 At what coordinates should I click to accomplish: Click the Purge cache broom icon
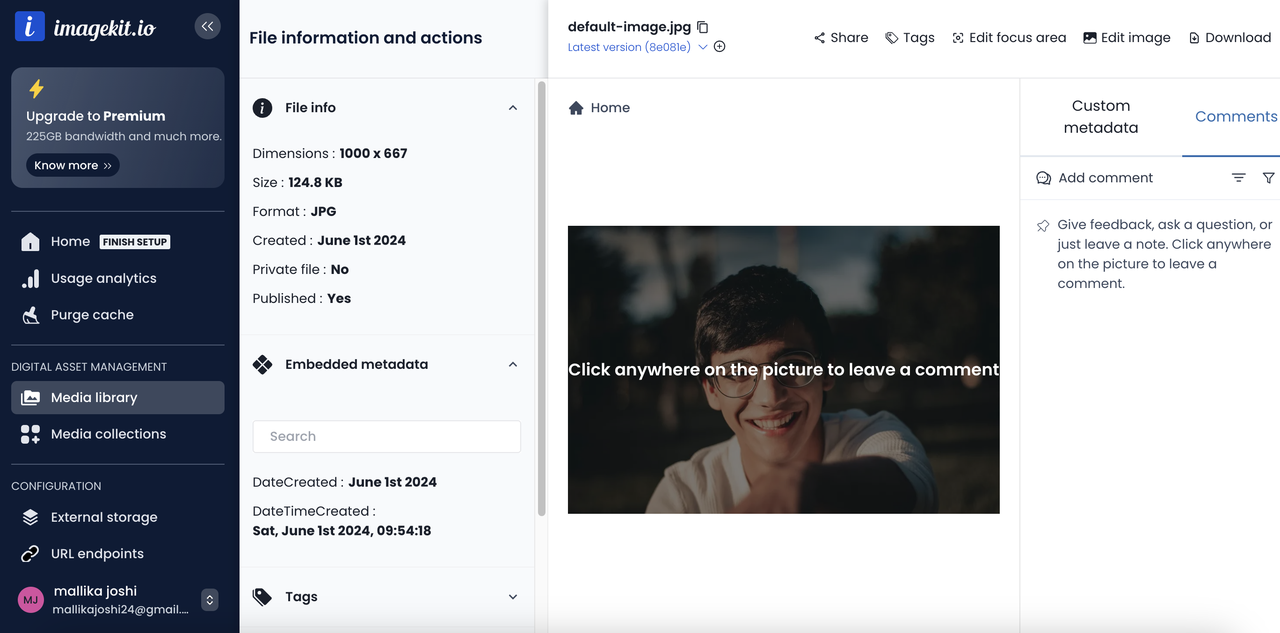click(31, 315)
